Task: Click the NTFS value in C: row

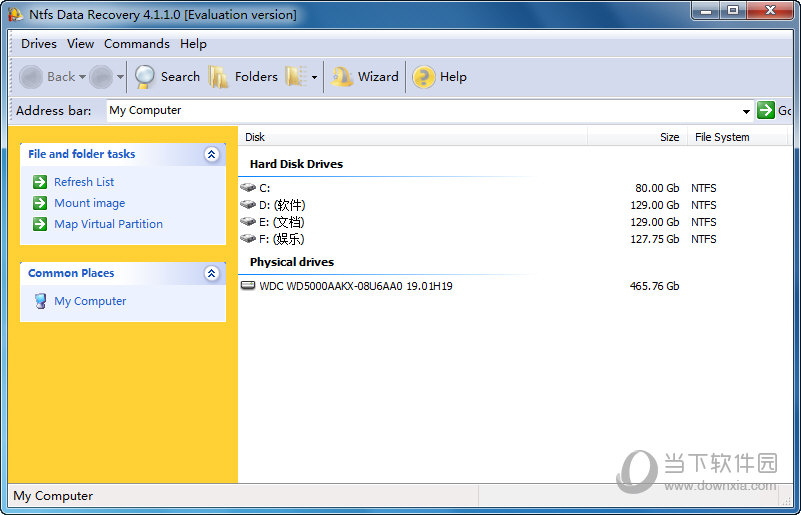Action: pos(704,188)
